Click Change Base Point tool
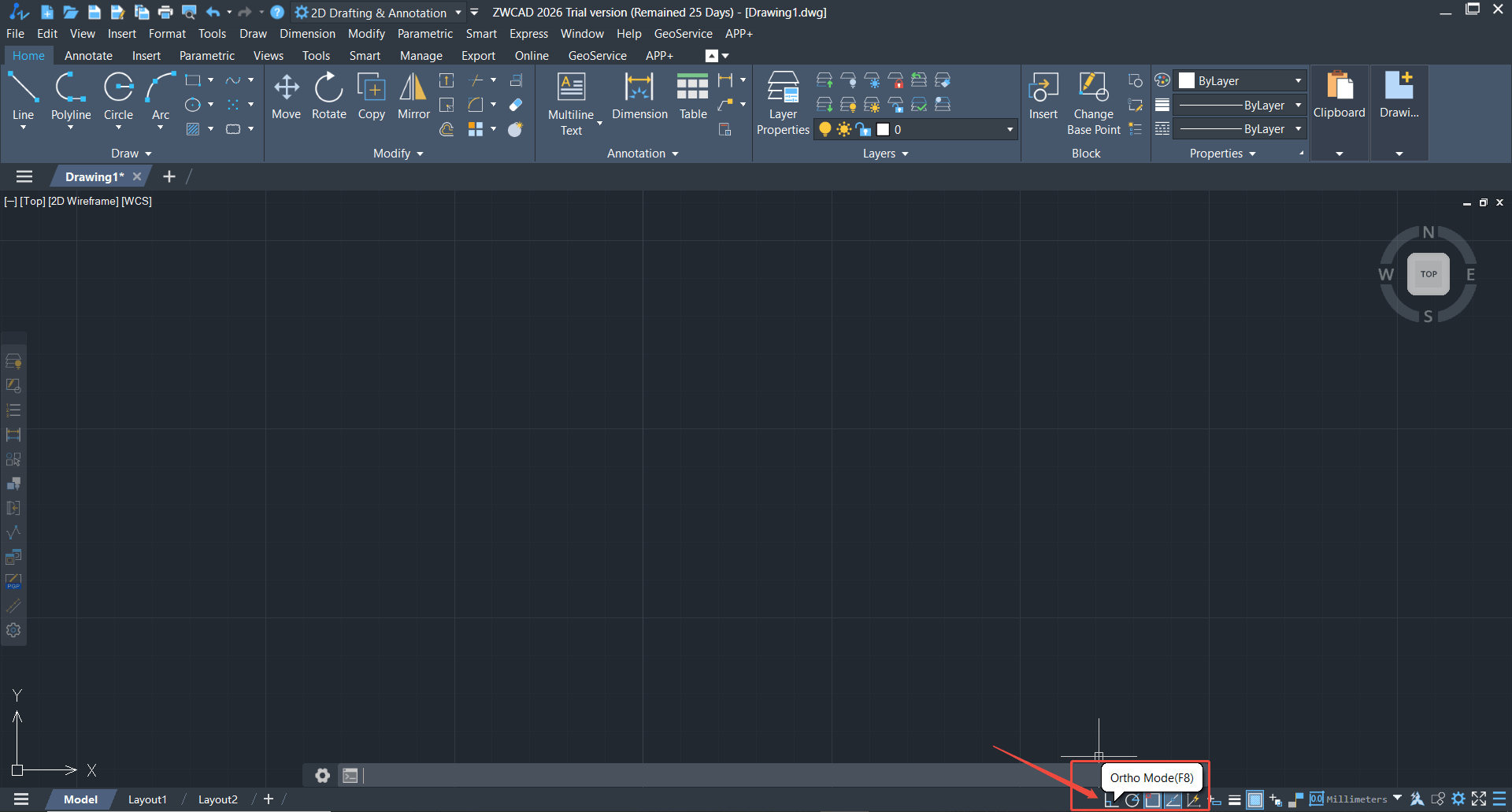The image size is (1512, 812). tap(1094, 104)
